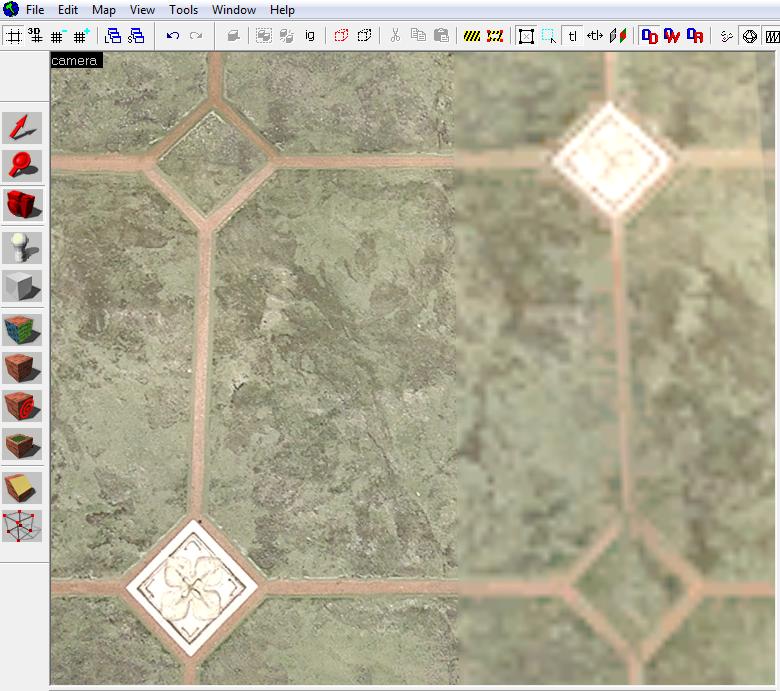Click the larger grid size button
The height and width of the screenshot is (691, 780).
tap(82, 36)
